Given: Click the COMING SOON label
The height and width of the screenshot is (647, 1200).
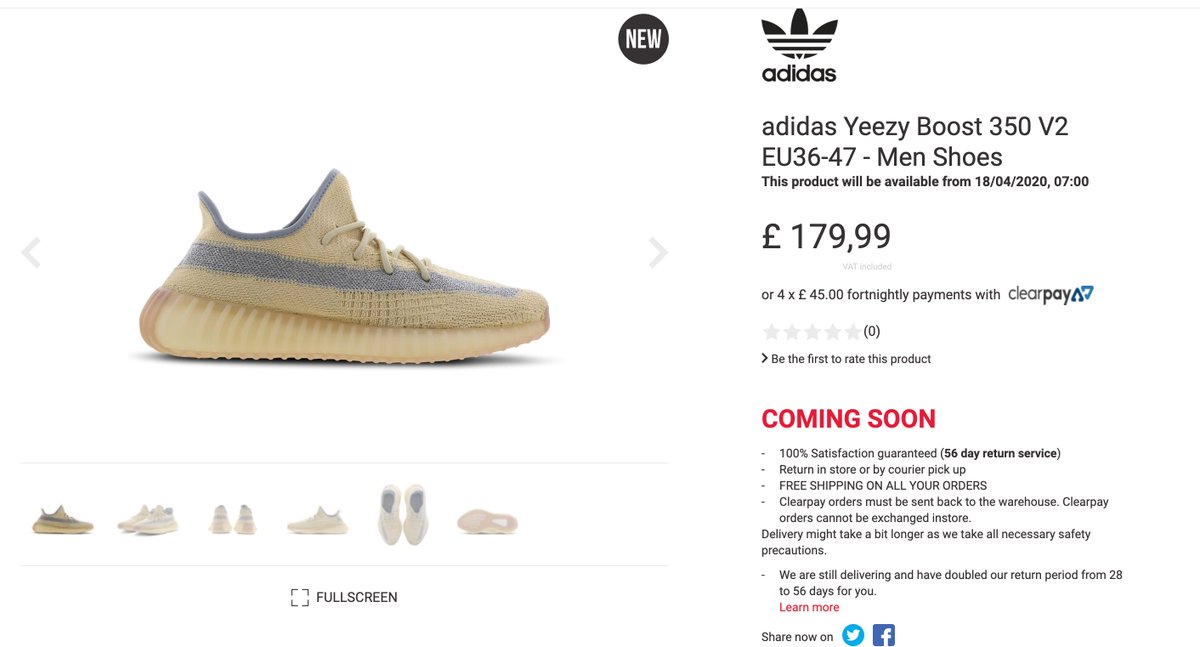Looking at the screenshot, I should pos(849,419).
